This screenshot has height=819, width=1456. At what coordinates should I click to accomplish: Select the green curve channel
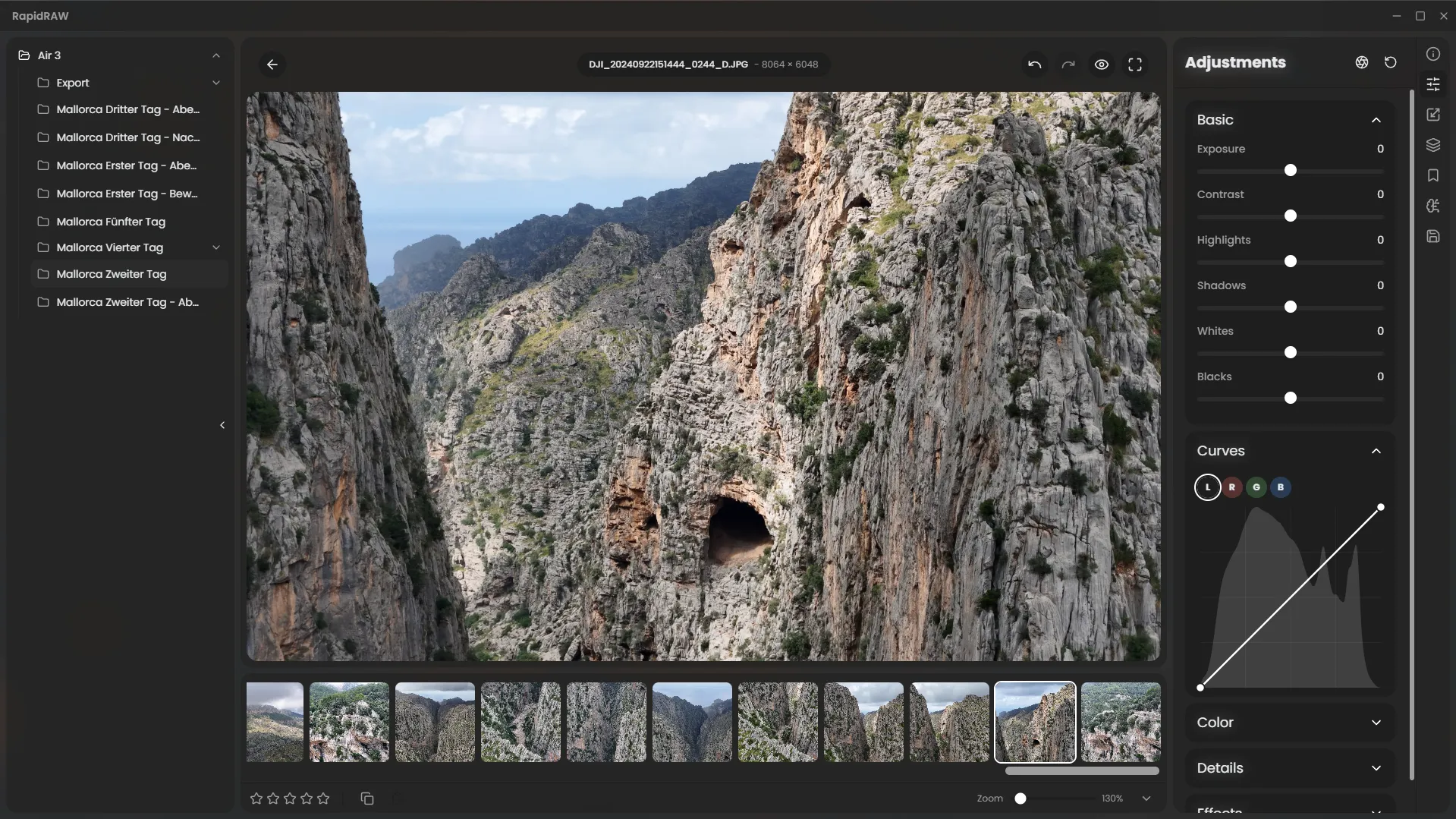pos(1256,487)
